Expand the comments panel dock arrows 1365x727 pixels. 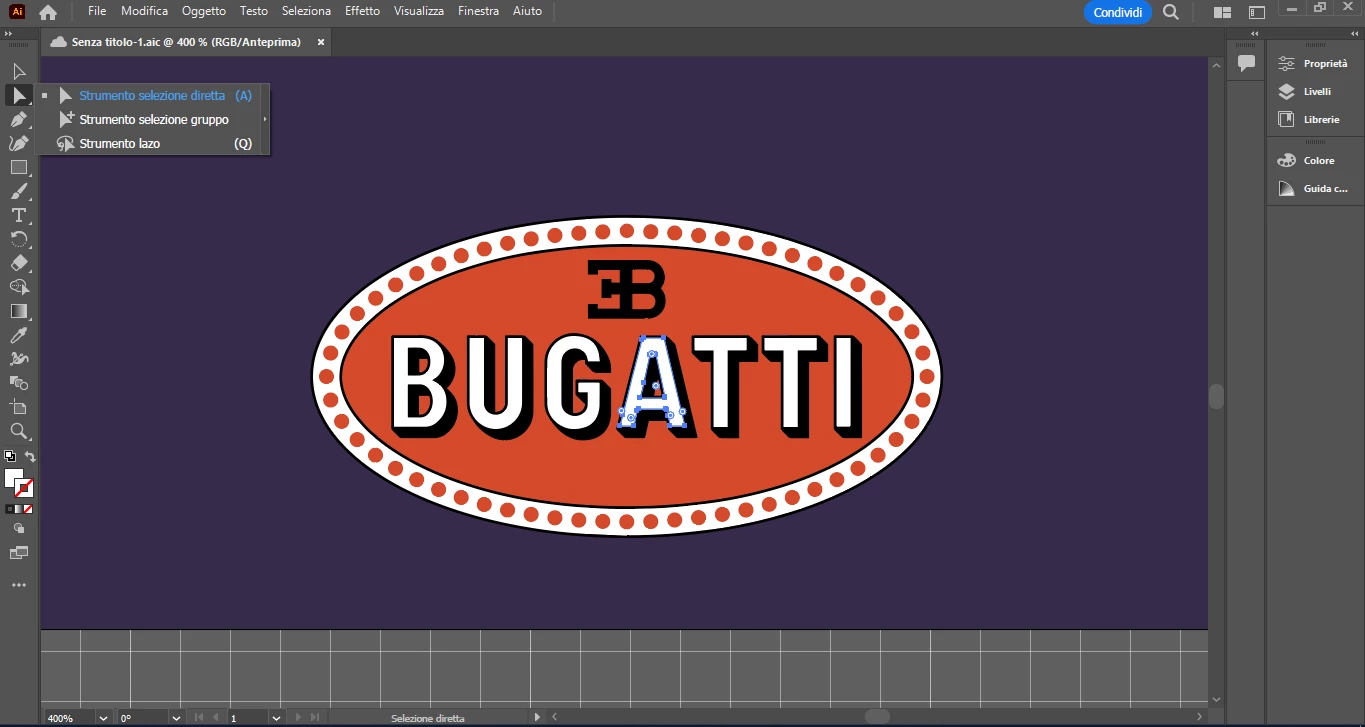pos(1254,34)
